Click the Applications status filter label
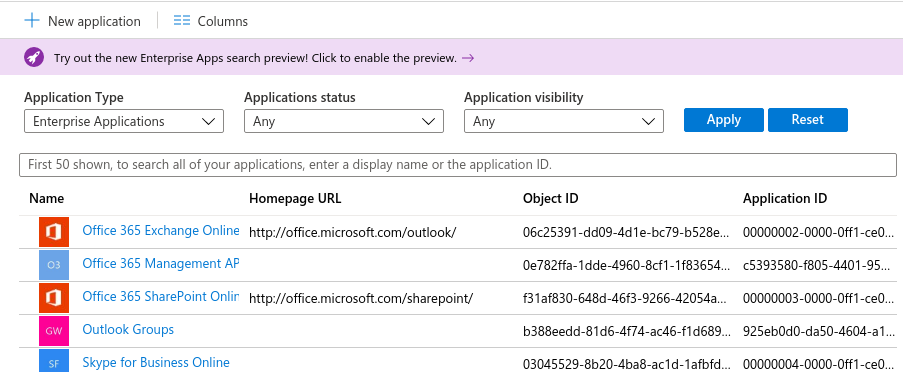This screenshot has width=903, height=372. coord(300,97)
